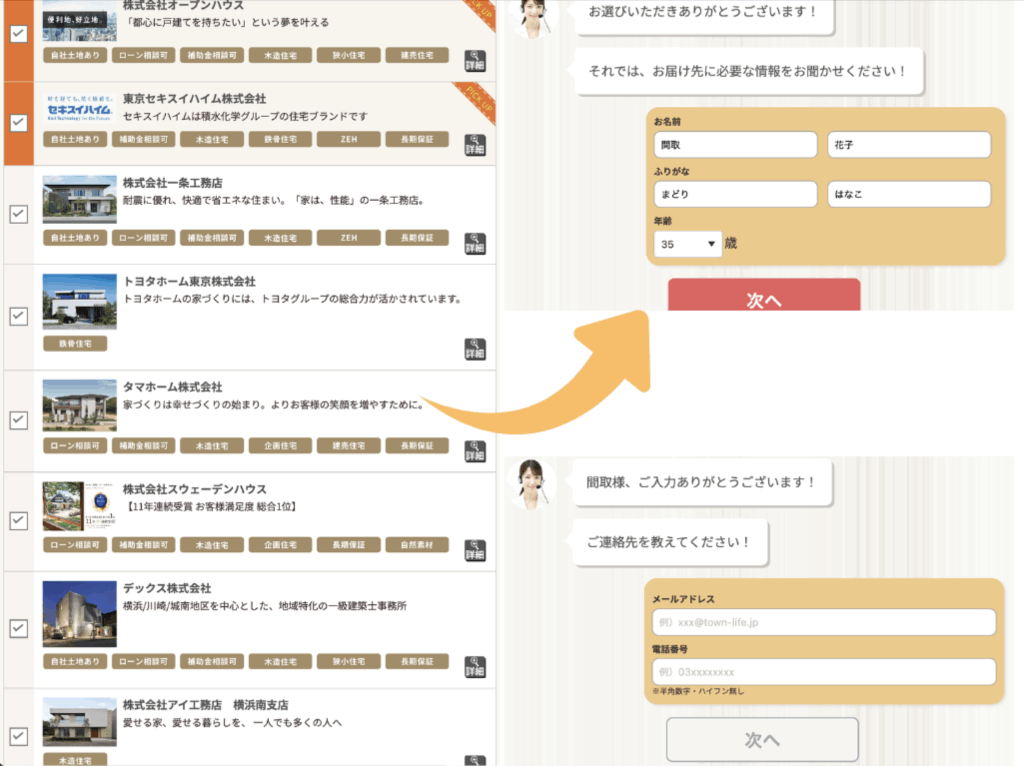Image resolution: width=1024 pixels, height=766 pixels.
Task: Click the デックス株式会社 building thumbnail
Action: (80, 614)
